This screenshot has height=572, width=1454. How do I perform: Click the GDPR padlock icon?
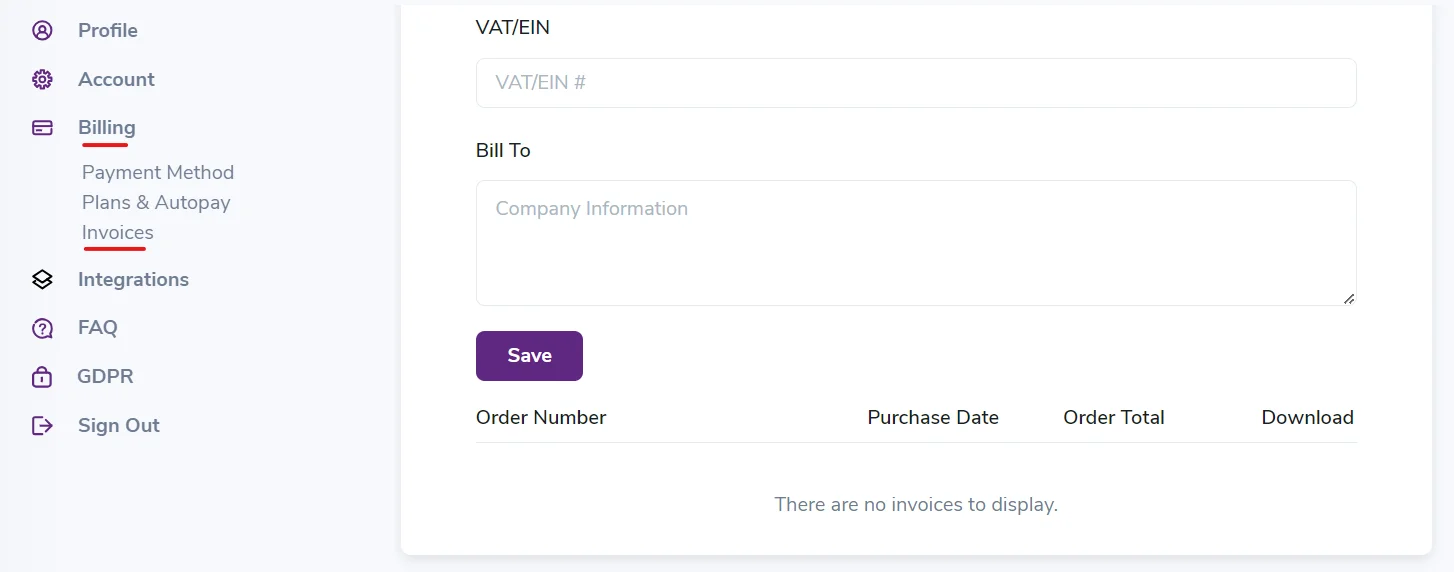click(x=42, y=377)
